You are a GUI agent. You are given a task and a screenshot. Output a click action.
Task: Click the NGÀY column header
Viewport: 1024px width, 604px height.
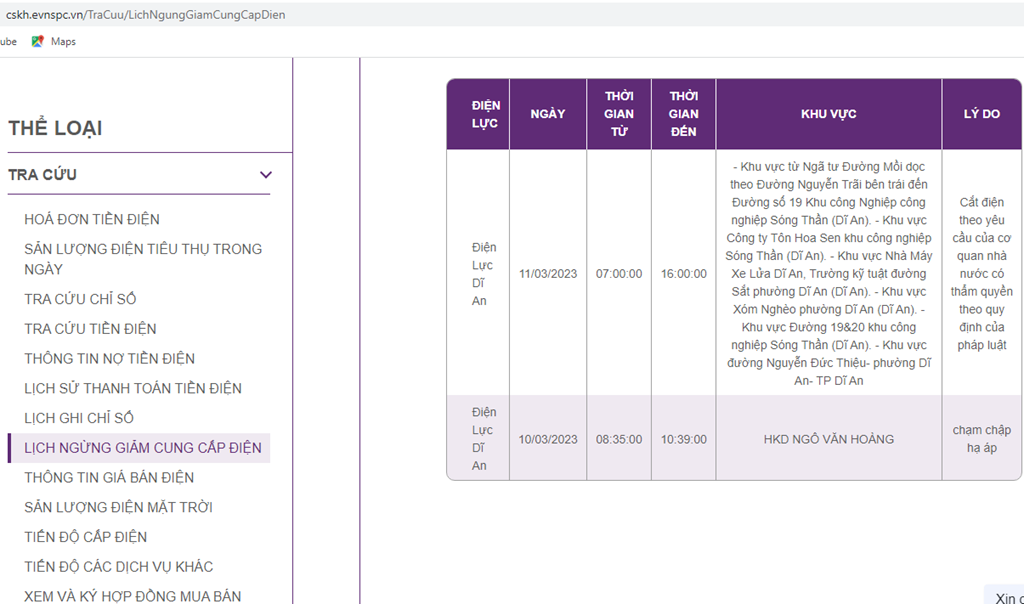point(548,114)
